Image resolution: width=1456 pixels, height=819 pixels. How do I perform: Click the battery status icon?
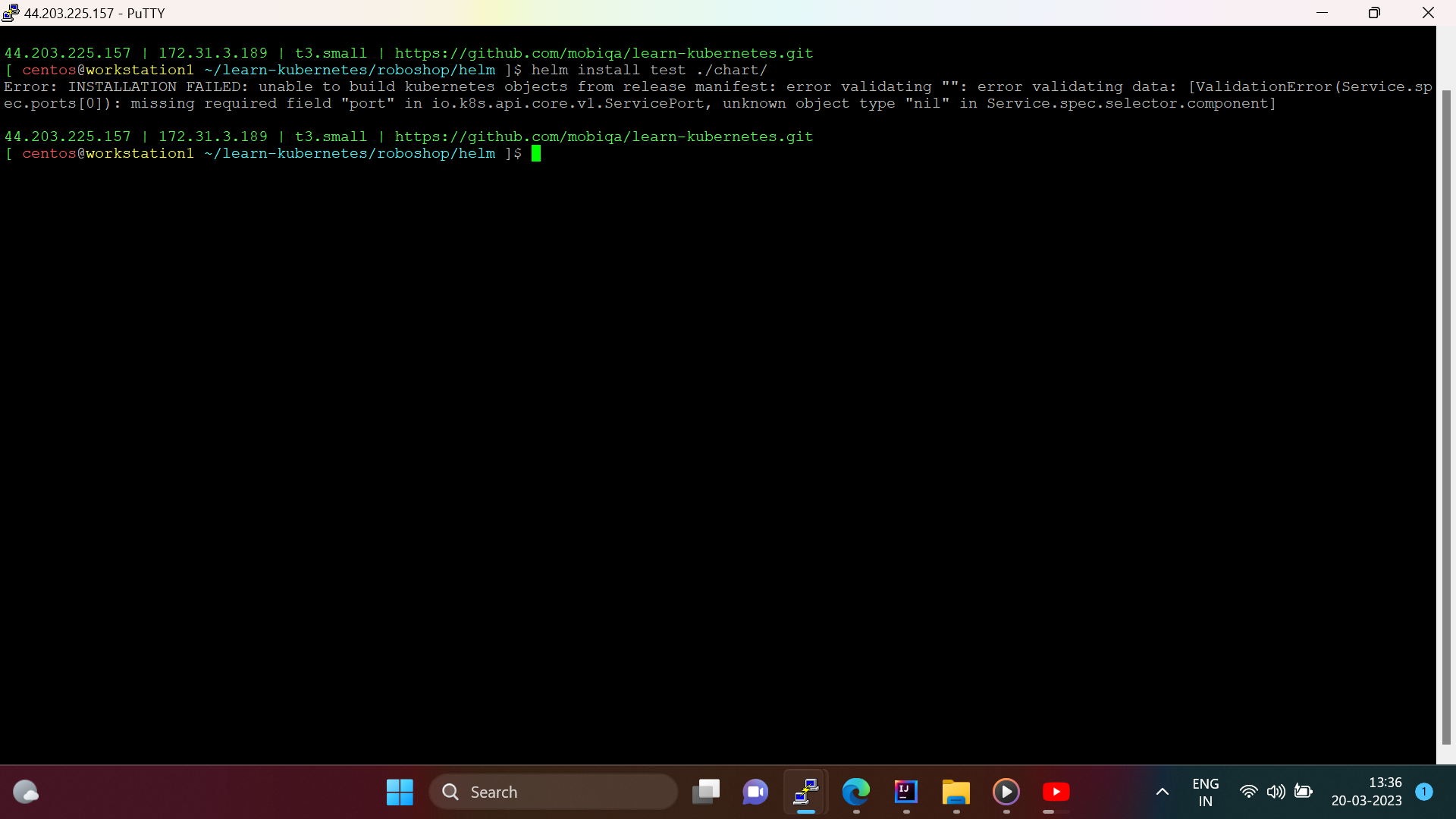[1303, 792]
